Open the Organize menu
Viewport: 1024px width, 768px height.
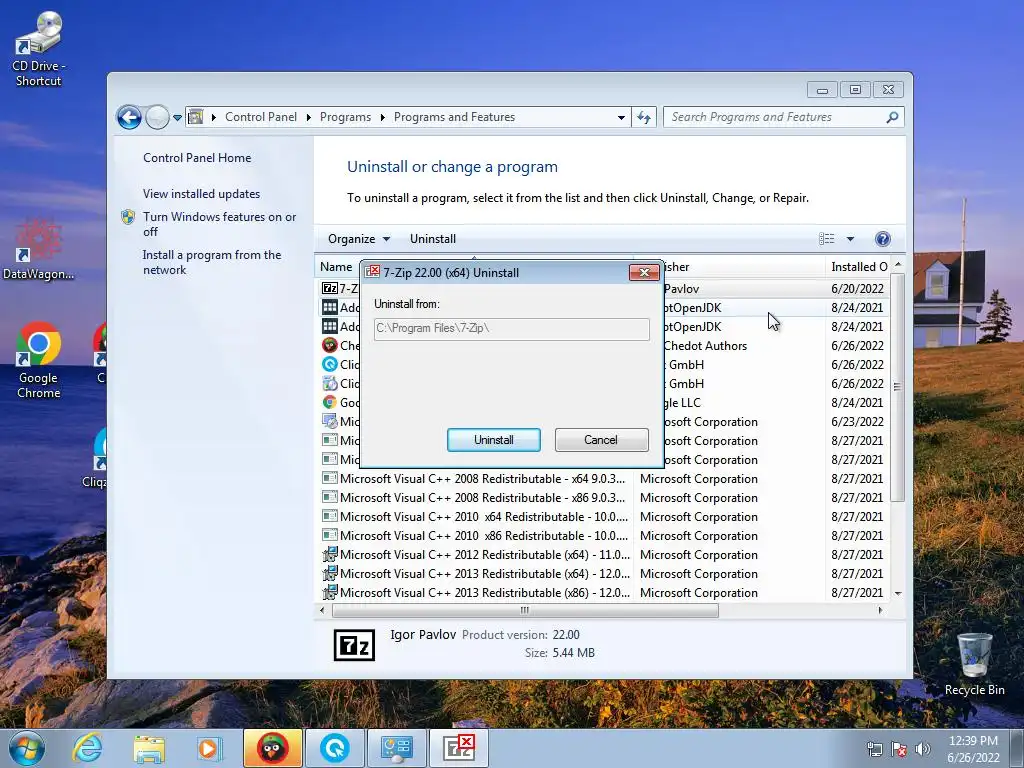pyautogui.click(x=359, y=239)
